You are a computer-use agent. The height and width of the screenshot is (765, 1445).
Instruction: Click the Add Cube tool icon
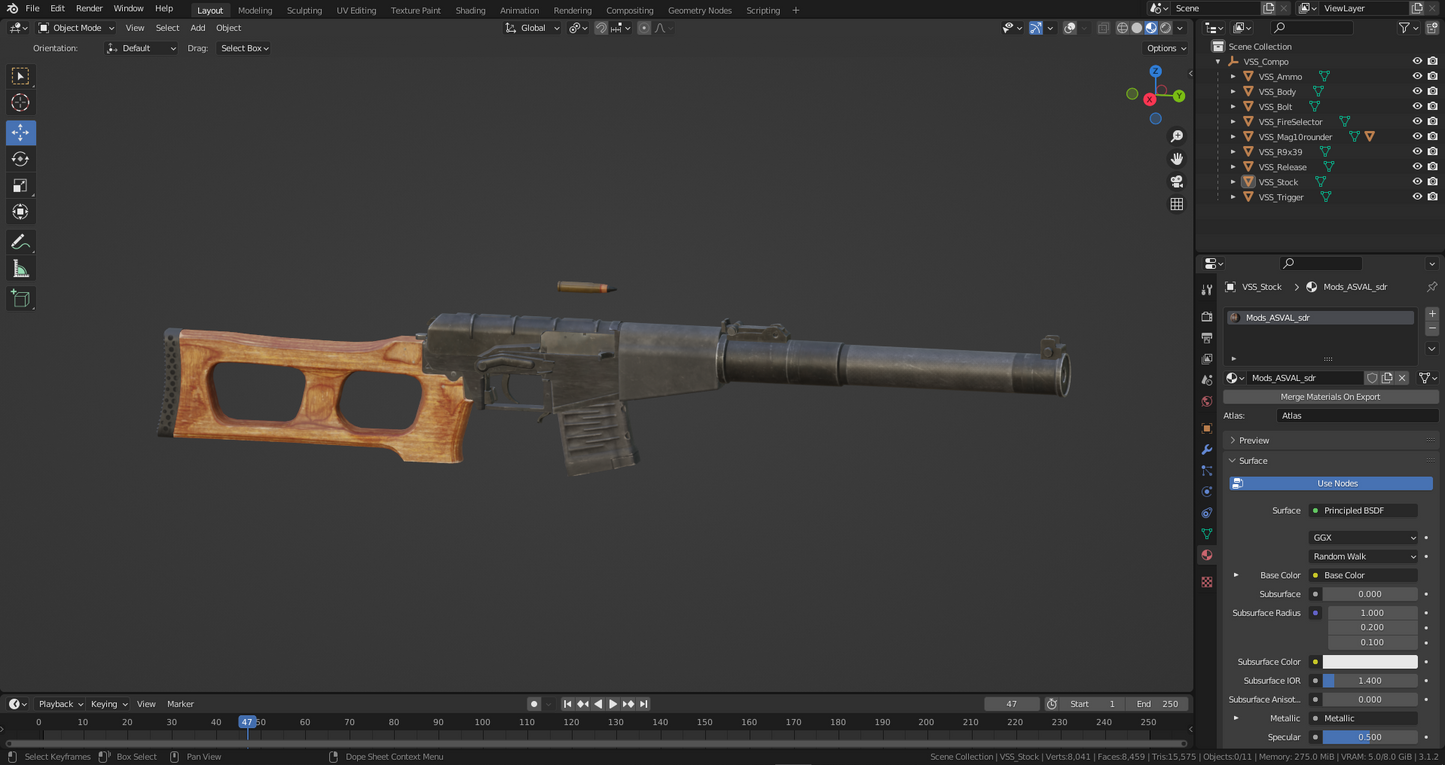point(20,298)
